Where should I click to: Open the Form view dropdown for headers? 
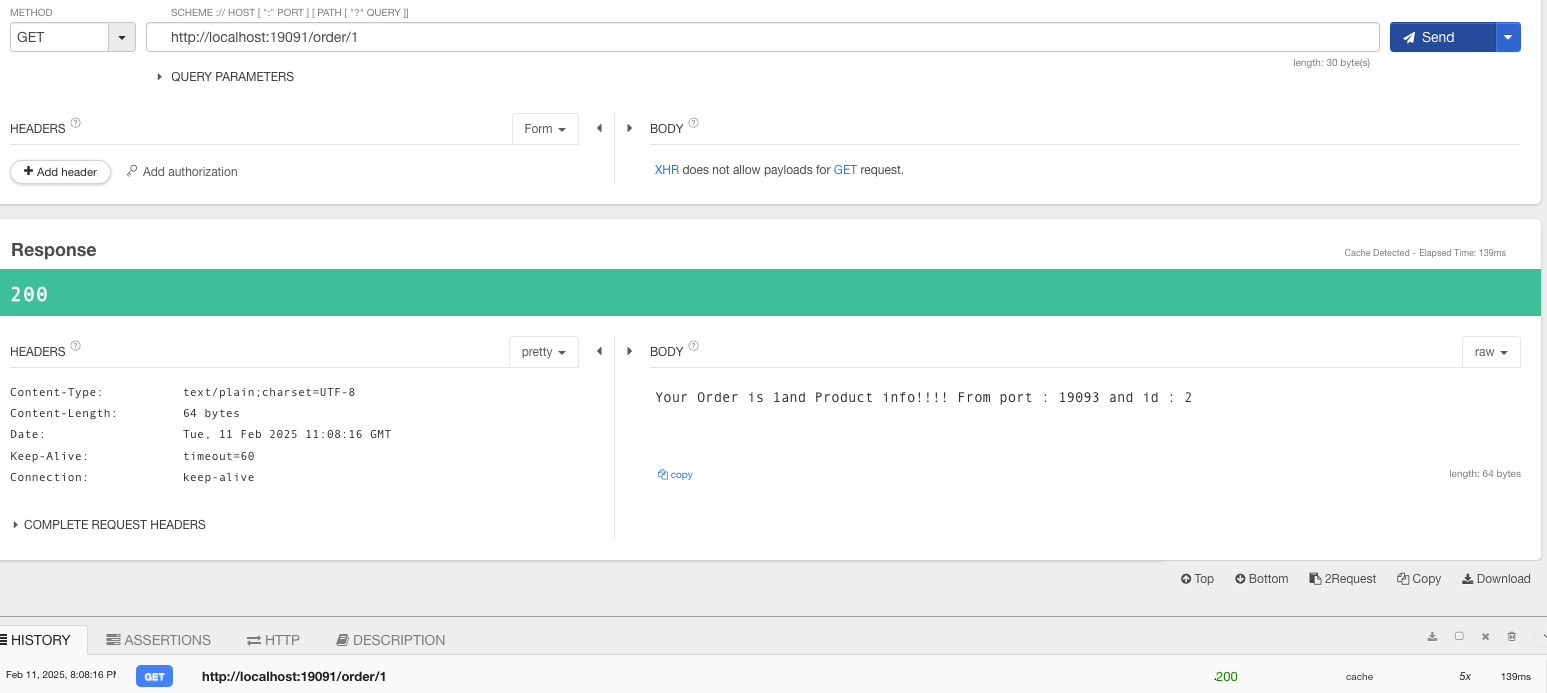545,129
